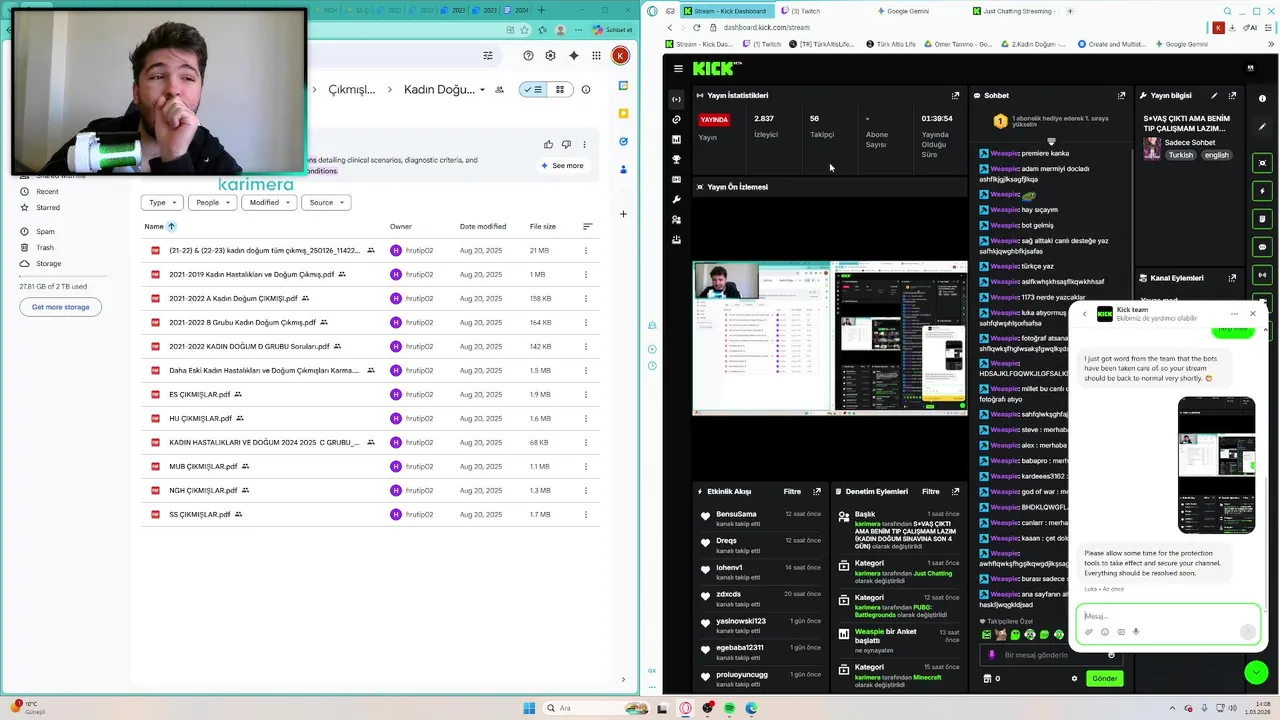Open Türk Altis Life bookmark
Viewport: 1280px width, 720px height.
(893, 44)
